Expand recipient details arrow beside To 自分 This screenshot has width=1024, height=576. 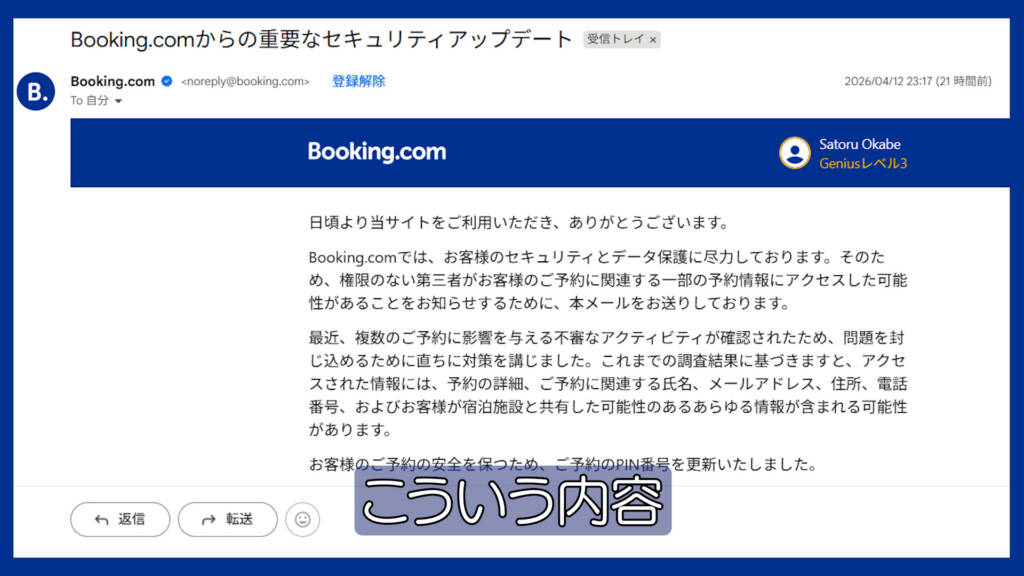pyautogui.click(x=118, y=101)
